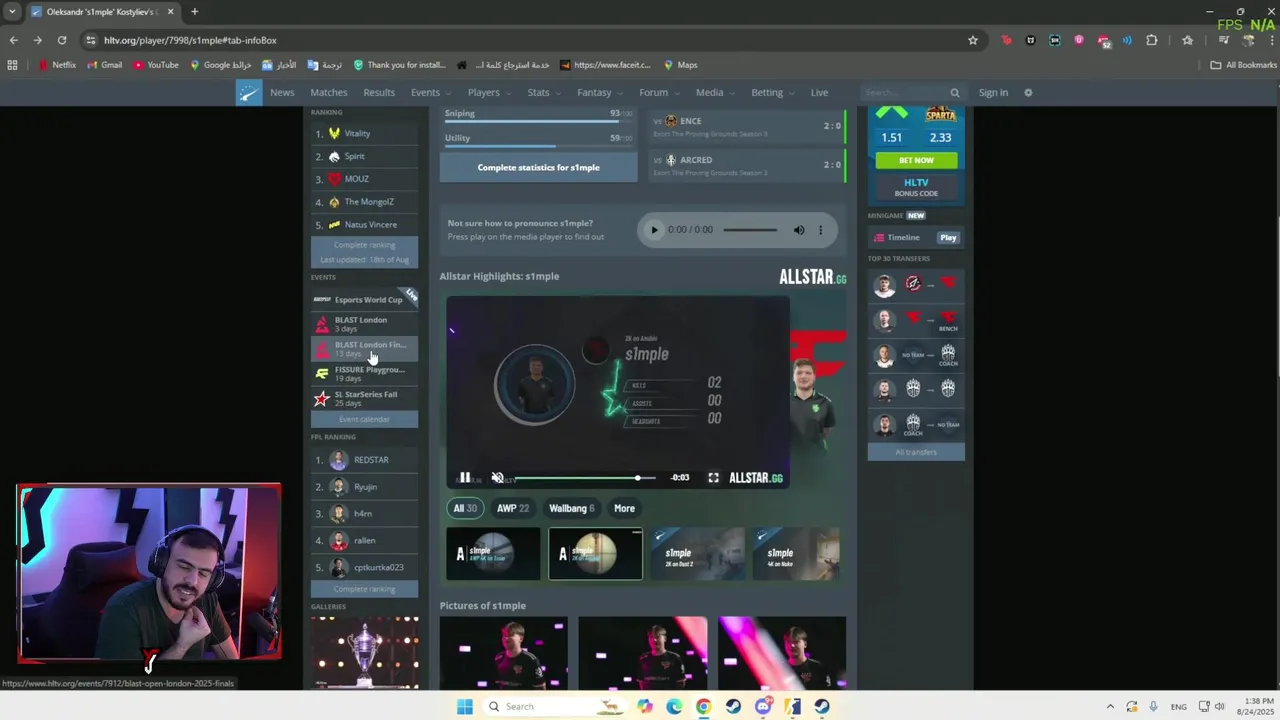Click Complete statistics for s1mple

click(x=538, y=168)
